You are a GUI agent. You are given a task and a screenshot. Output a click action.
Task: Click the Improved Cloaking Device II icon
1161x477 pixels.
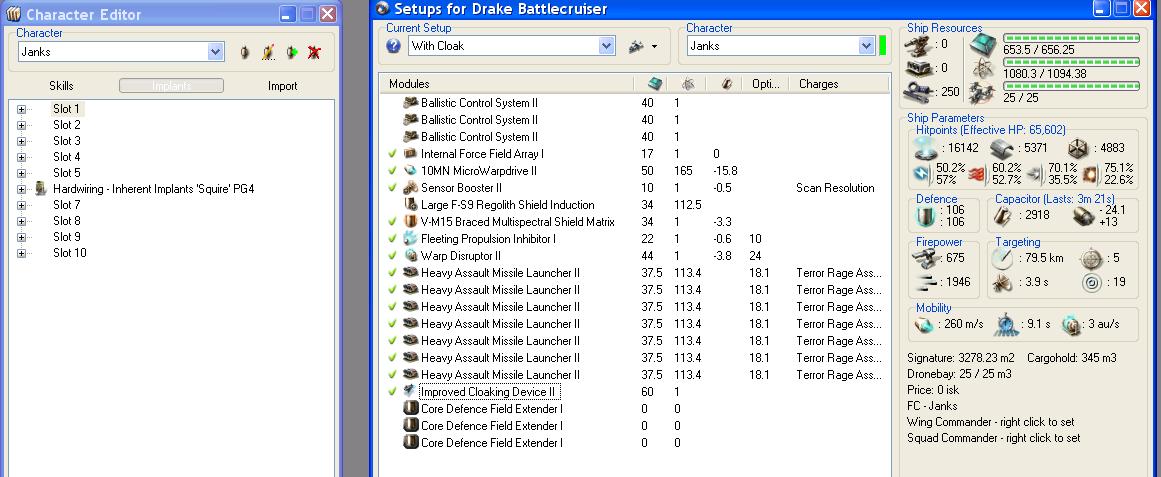pos(410,392)
